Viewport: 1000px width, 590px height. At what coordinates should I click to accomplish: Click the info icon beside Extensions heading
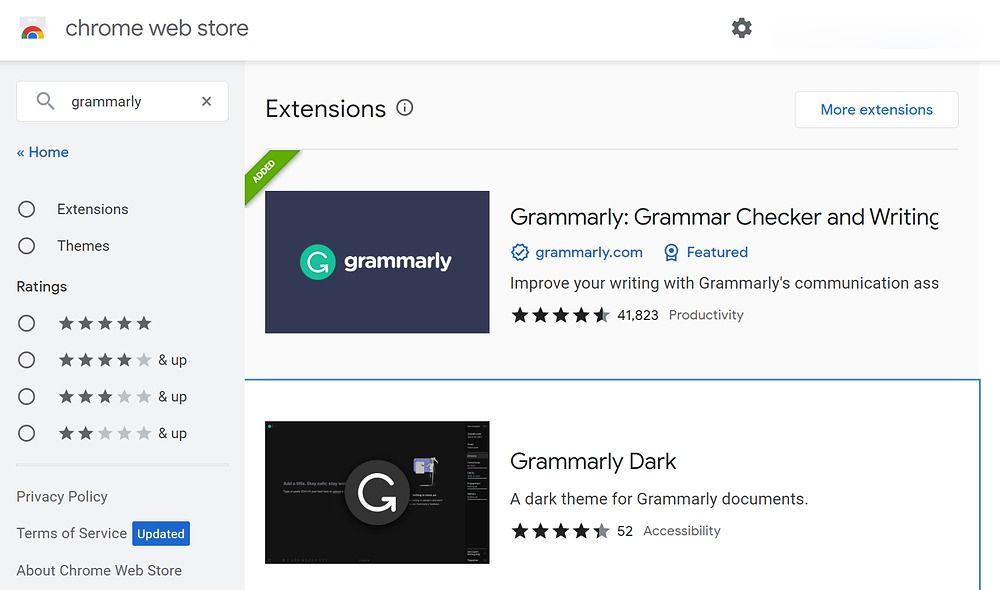404,107
